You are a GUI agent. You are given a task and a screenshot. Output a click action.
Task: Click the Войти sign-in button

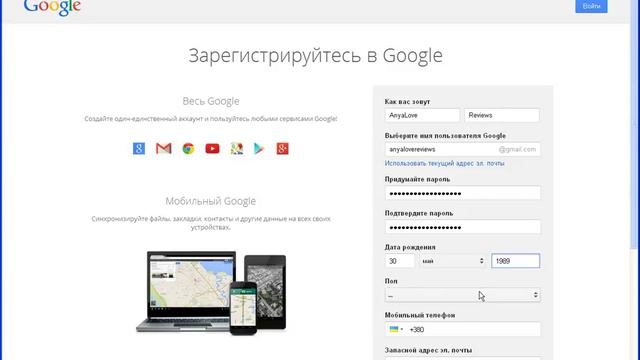591,6
